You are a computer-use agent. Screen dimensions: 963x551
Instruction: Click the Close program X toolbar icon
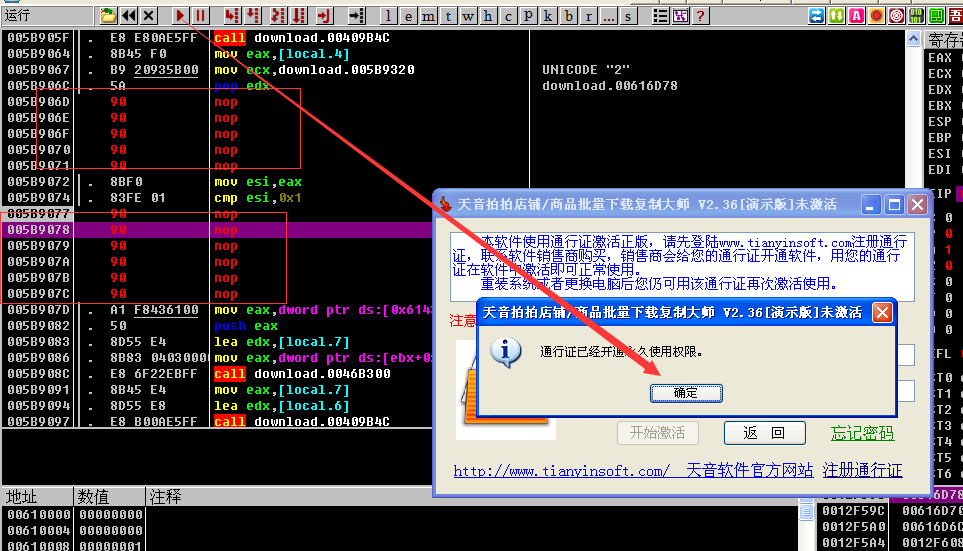tap(148, 16)
